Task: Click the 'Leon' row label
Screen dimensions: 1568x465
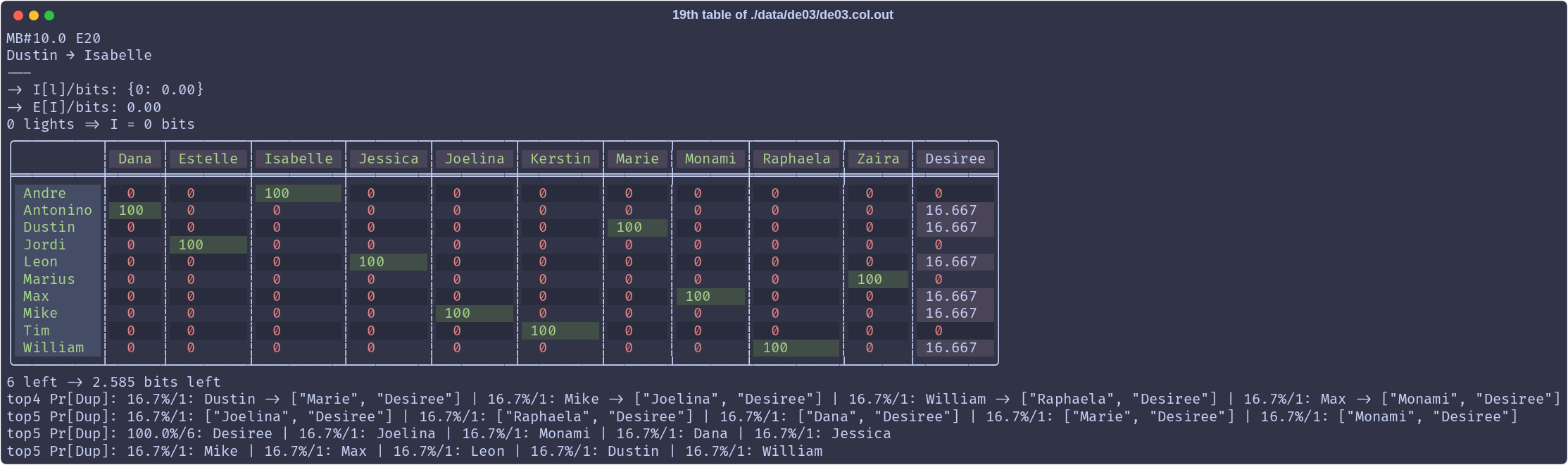Action: point(58,261)
